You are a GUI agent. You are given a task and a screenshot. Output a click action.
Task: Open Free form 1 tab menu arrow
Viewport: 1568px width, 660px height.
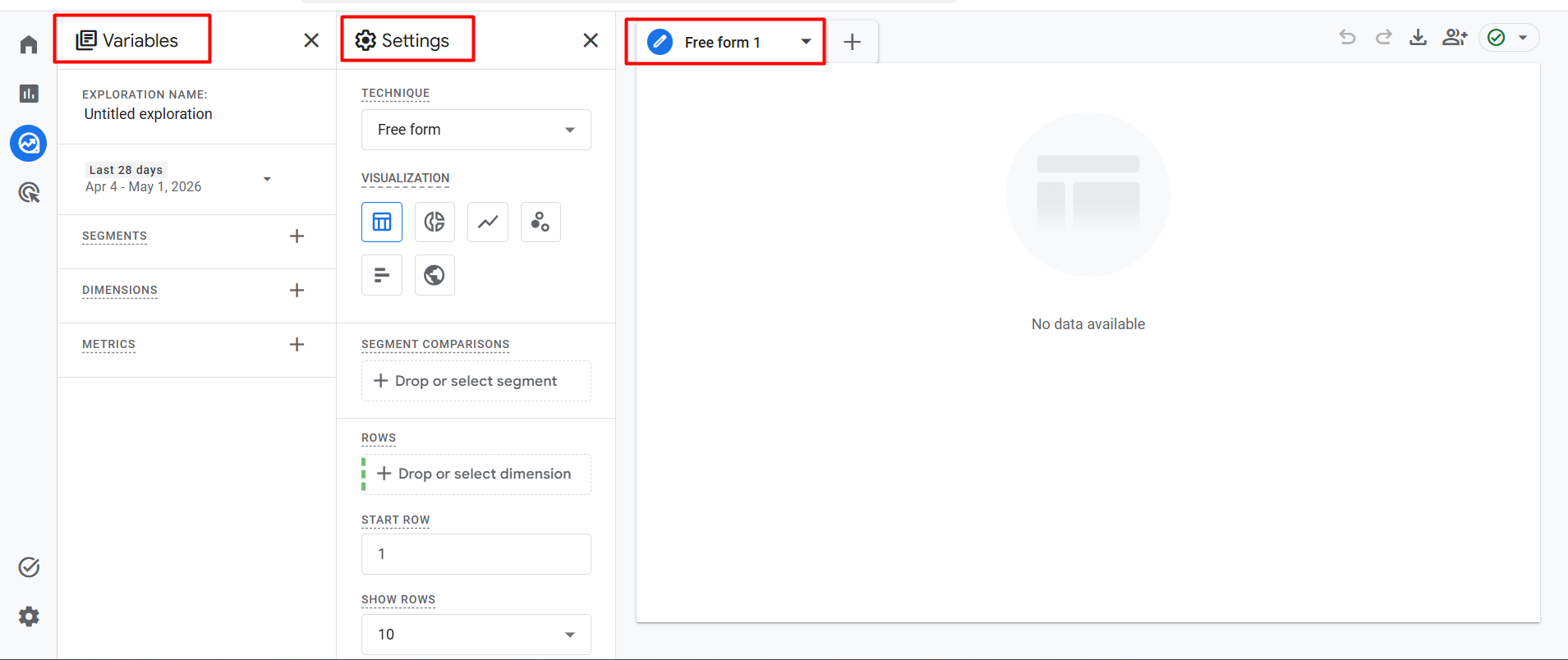coord(806,42)
